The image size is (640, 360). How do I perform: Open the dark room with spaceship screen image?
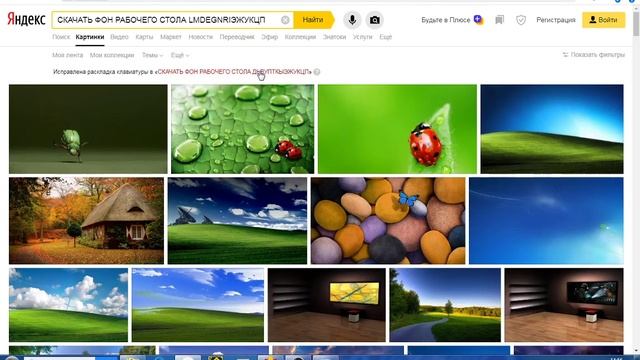click(564, 305)
